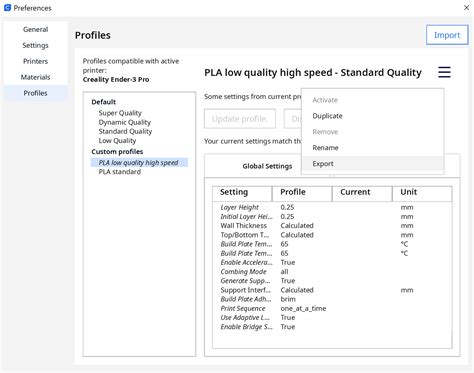Click the greyed Remove menu entry
Viewport: 474px width, 373px height.
(x=373, y=132)
